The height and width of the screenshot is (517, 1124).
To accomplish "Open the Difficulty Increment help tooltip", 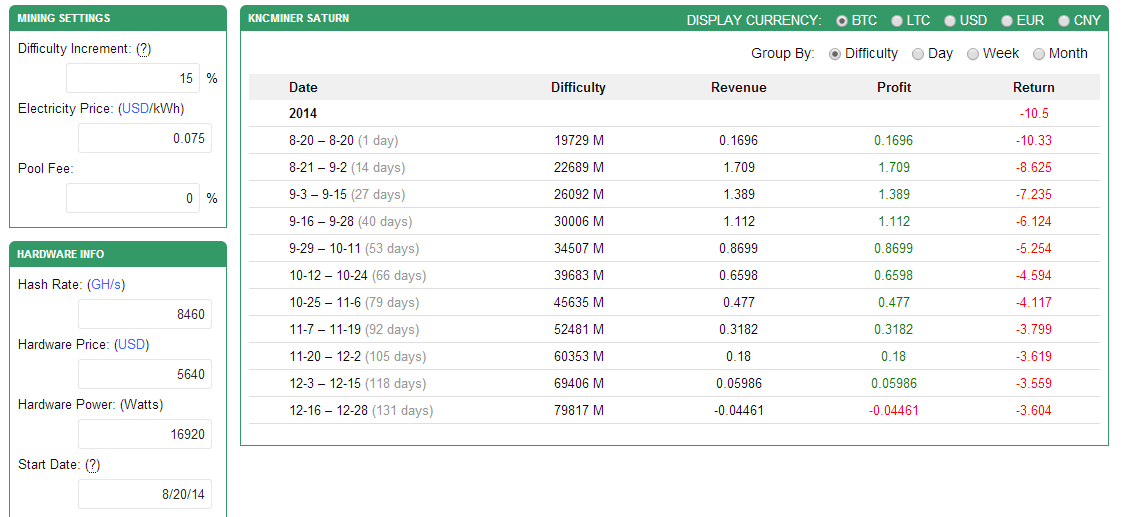I will pos(144,49).
